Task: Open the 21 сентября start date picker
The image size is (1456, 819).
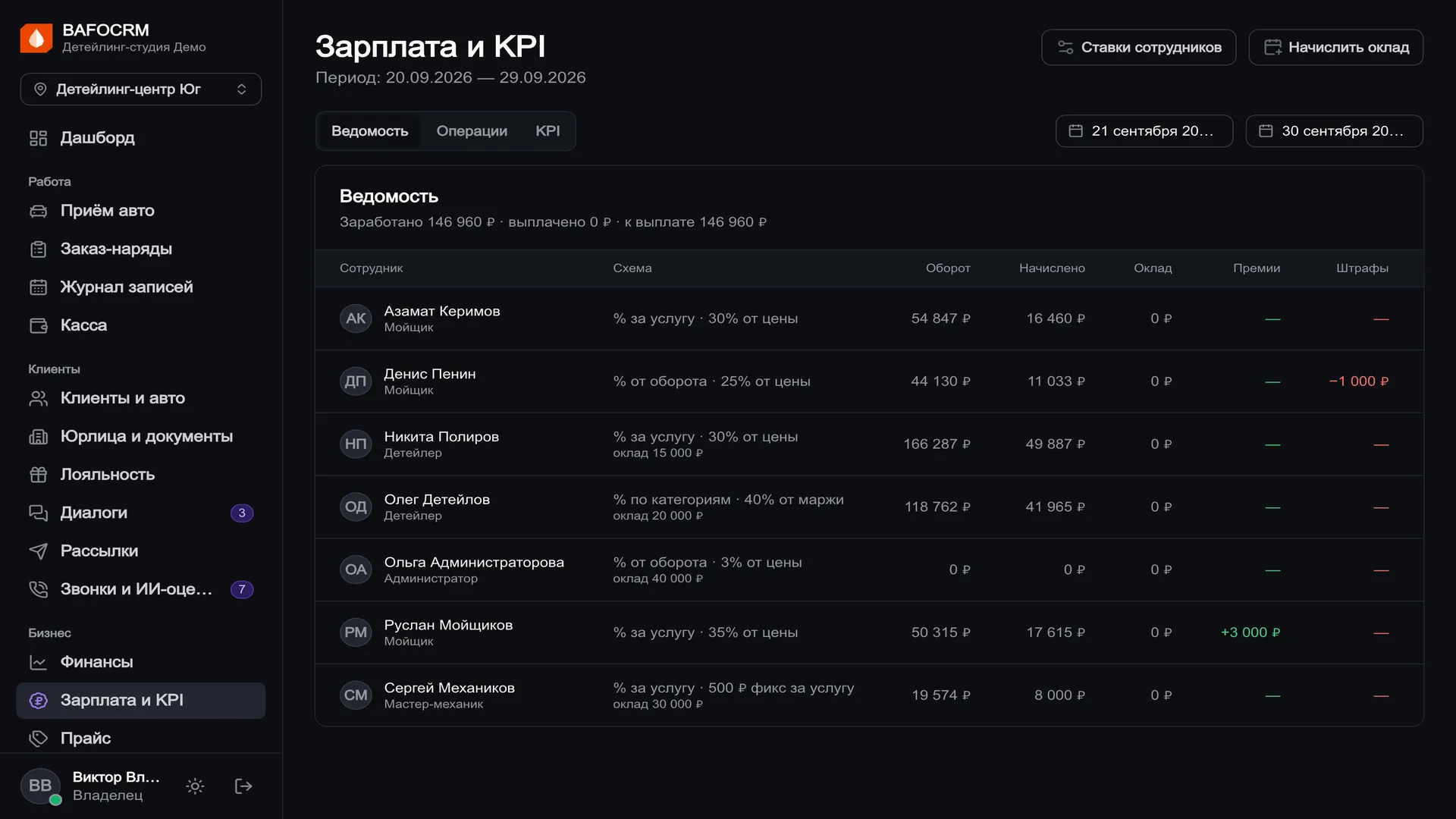Action: click(x=1144, y=131)
